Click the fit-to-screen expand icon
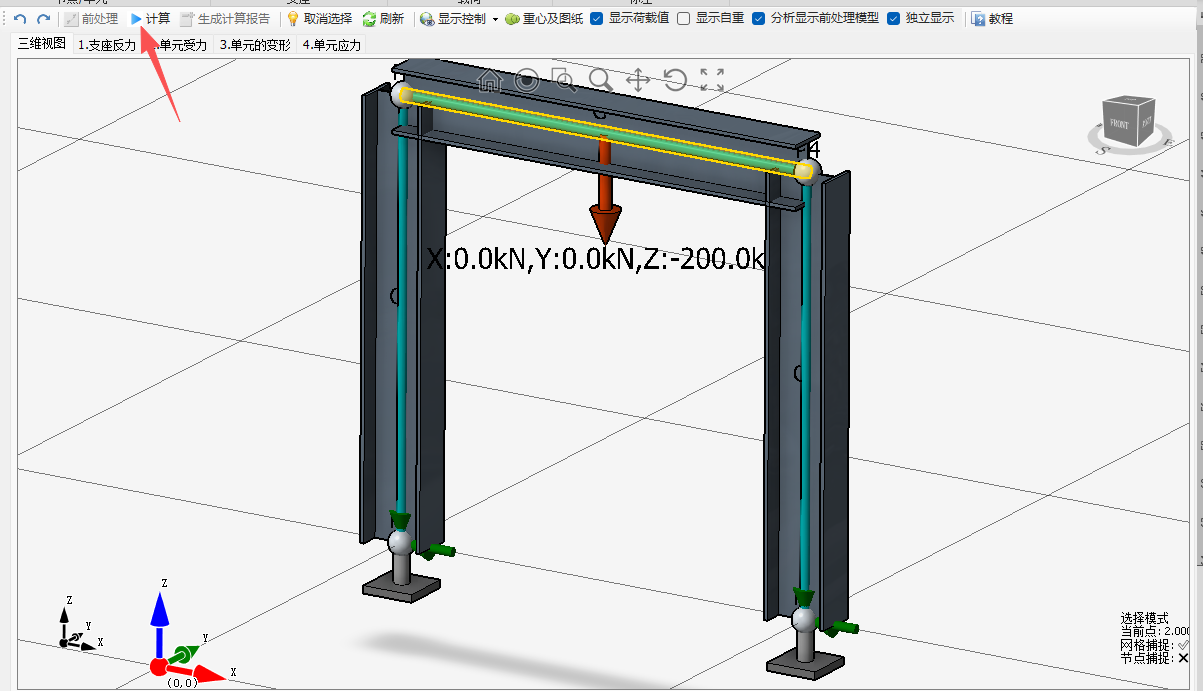Viewport: 1203px width, 691px height. coord(712,81)
